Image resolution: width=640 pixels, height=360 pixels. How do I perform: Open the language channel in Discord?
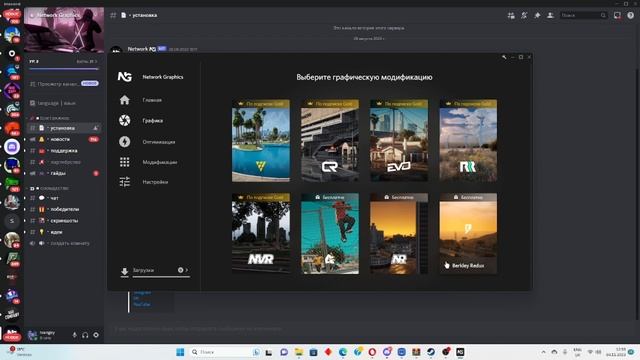pos(64,103)
